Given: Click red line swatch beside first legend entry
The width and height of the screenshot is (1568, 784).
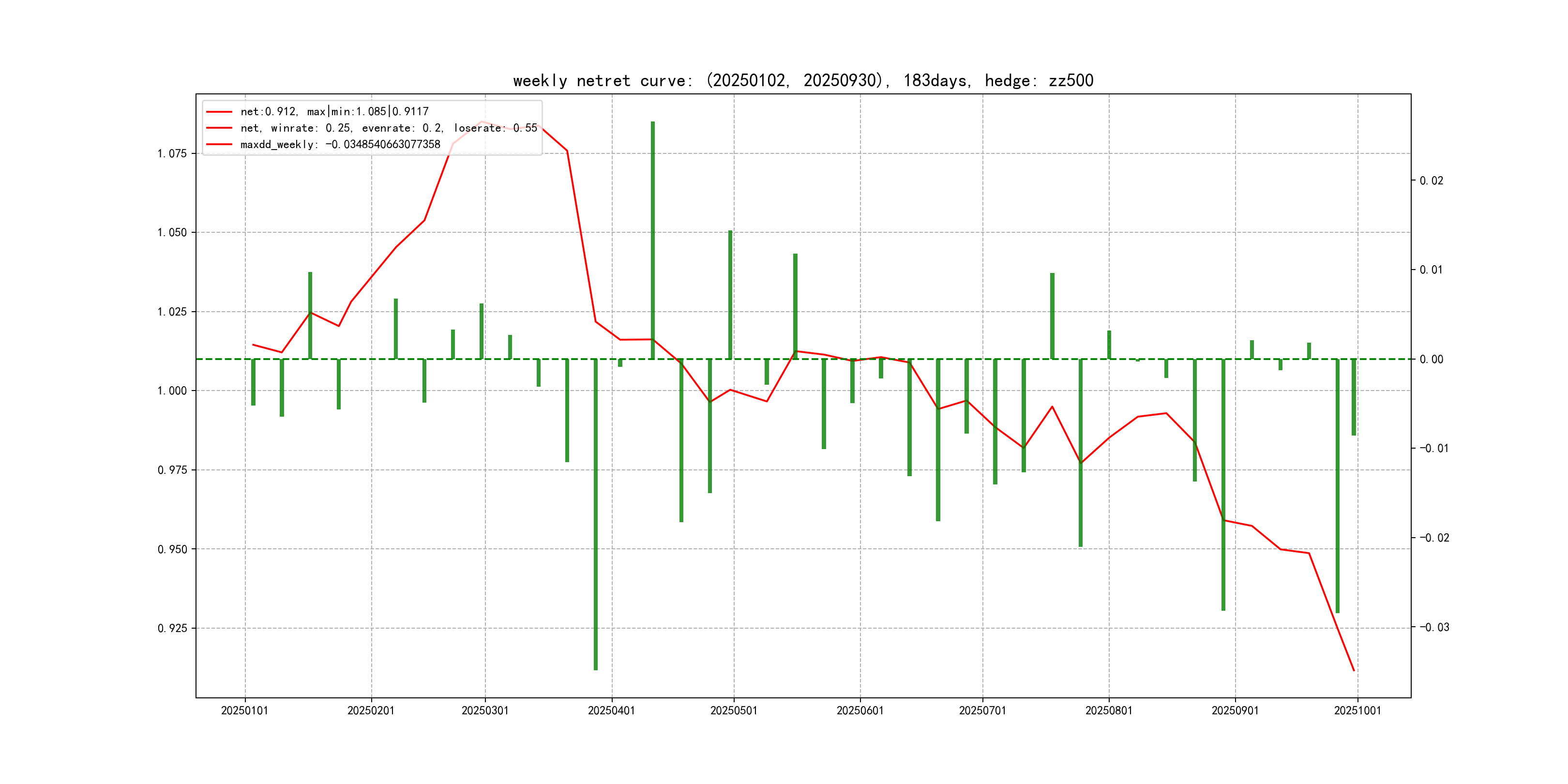Looking at the screenshot, I should tap(219, 111).
